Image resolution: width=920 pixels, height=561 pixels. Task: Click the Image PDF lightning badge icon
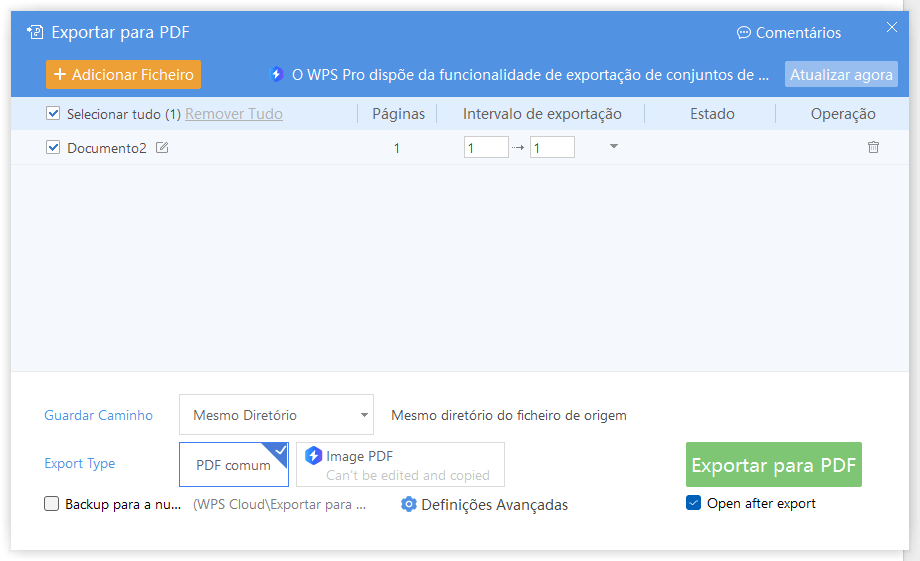tap(313, 456)
